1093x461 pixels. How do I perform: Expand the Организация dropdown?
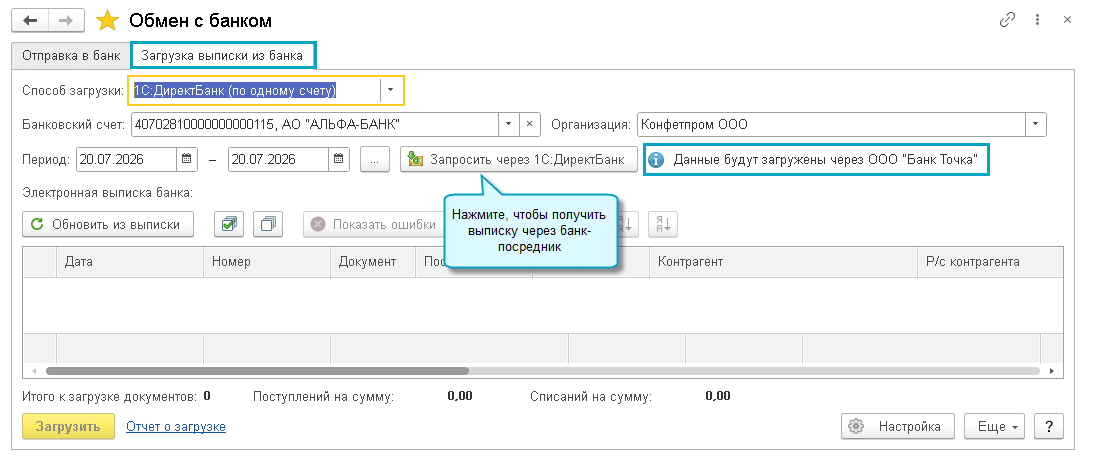pyautogui.click(x=1036, y=124)
